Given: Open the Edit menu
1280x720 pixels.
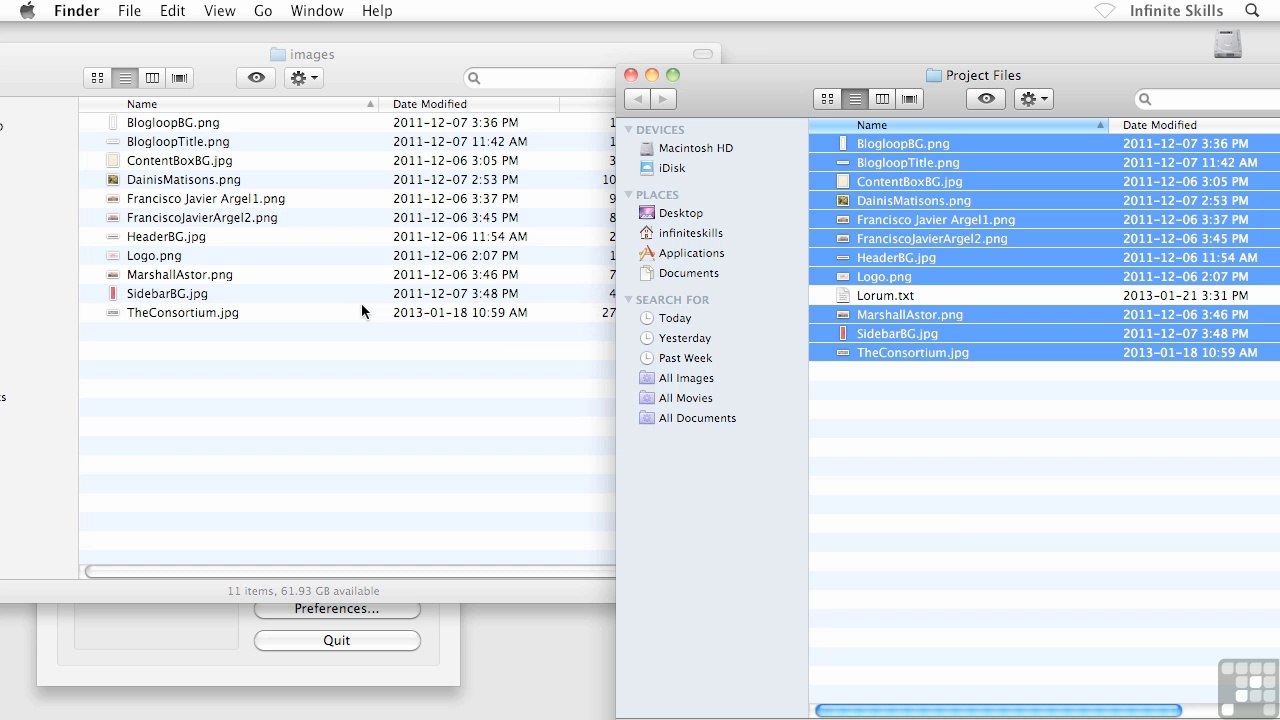Looking at the screenshot, I should tap(172, 11).
